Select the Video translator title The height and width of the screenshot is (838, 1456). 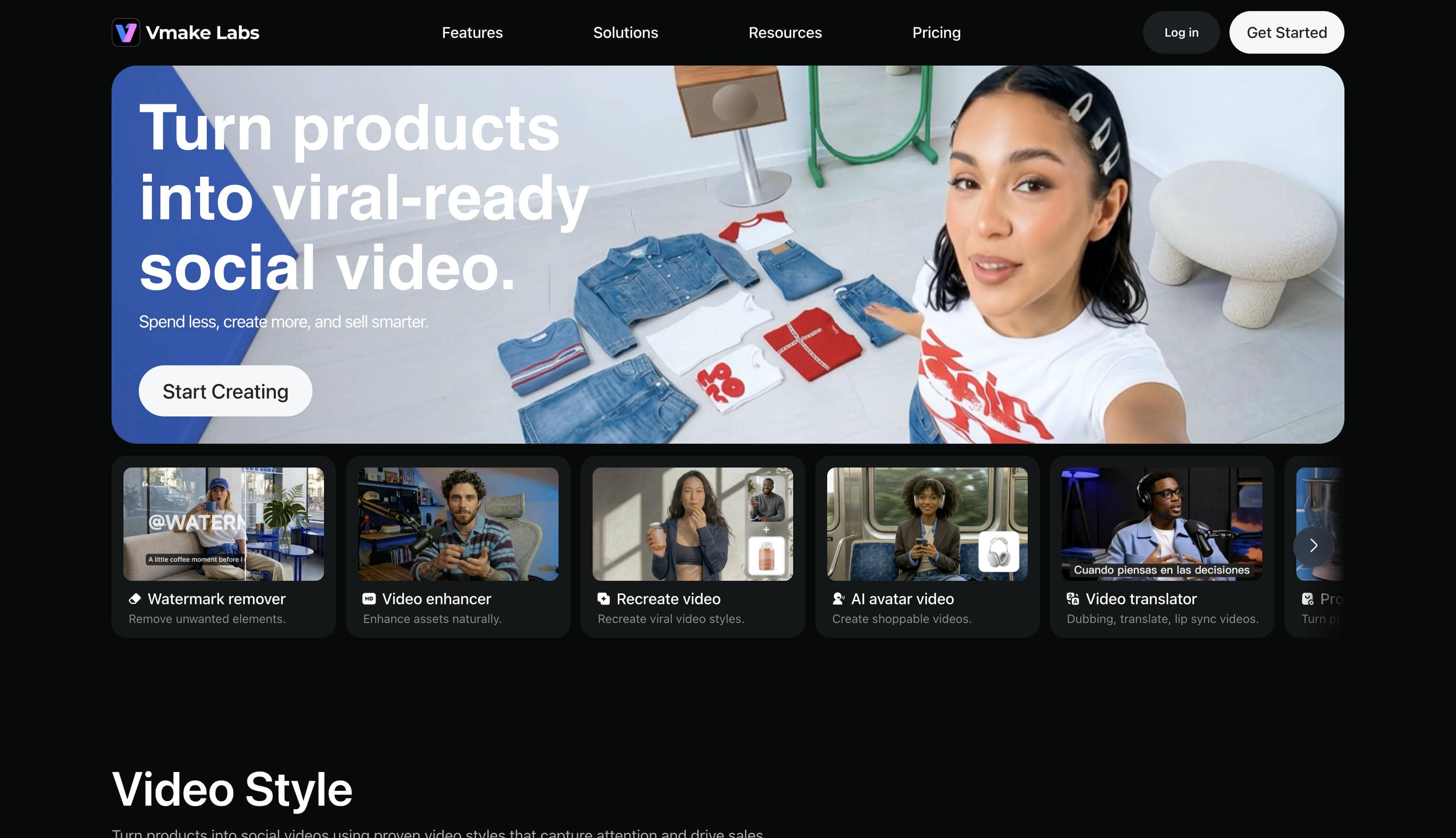(x=1141, y=599)
